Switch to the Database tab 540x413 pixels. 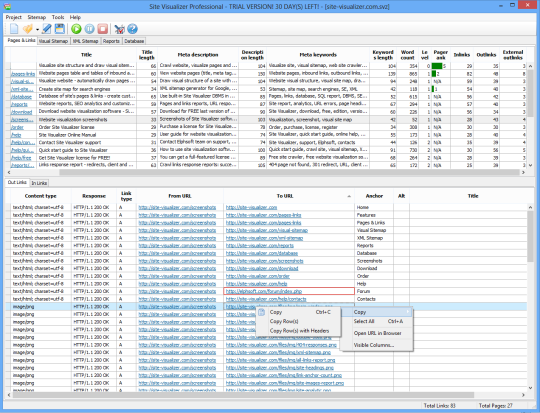(x=134, y=41)
